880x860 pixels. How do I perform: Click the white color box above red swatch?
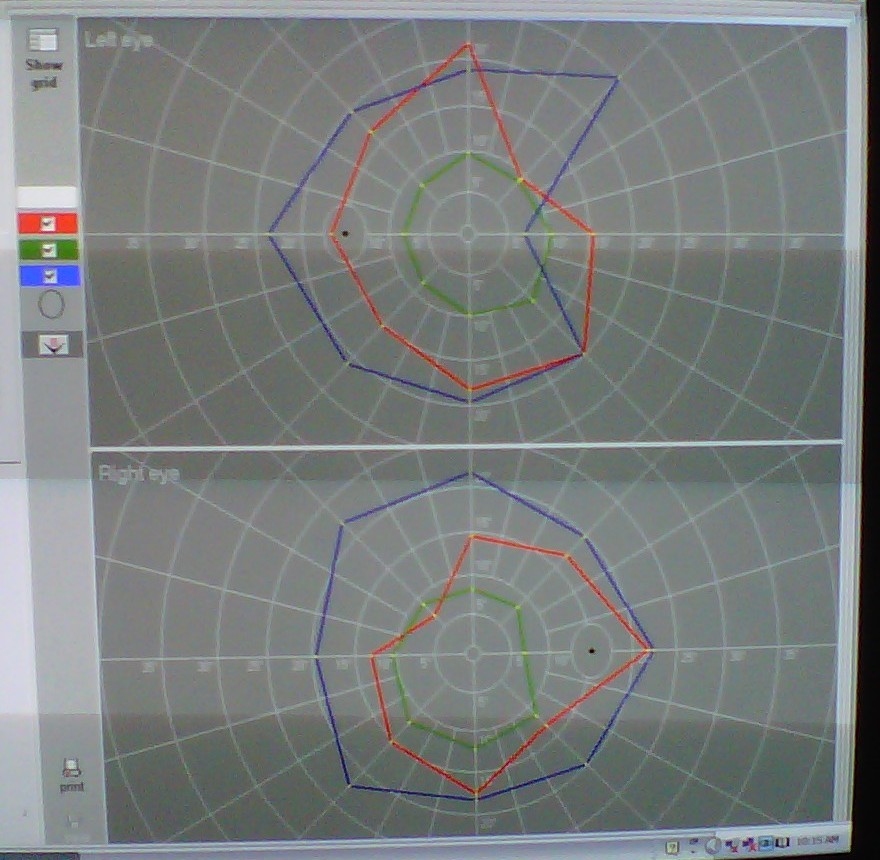click(x=47, y=196)
